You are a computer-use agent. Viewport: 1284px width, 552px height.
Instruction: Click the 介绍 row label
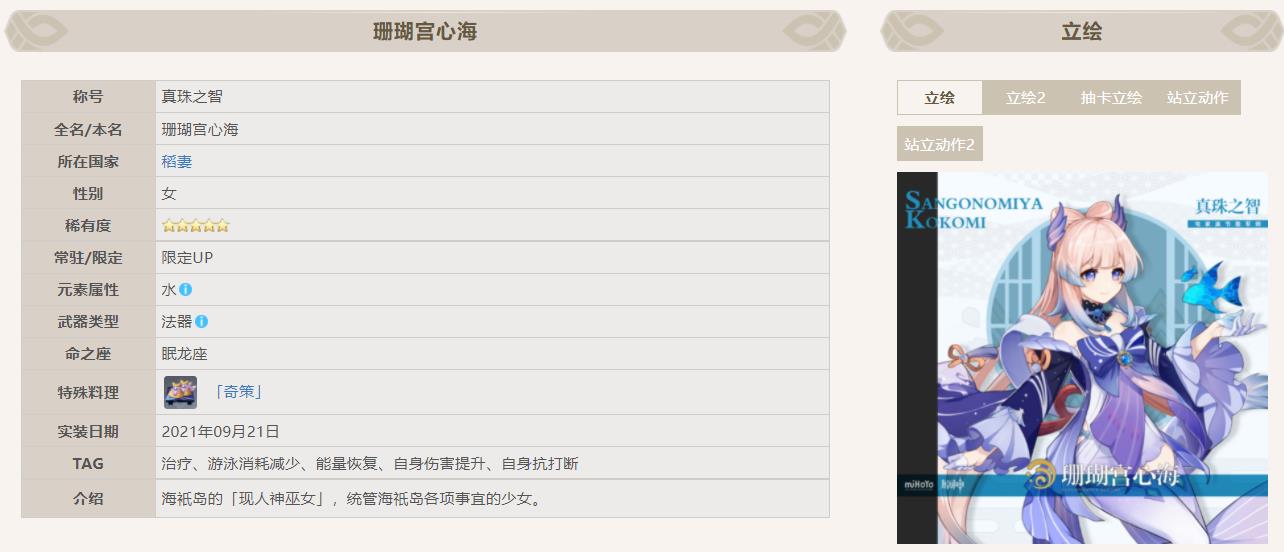(x=88, y=499)
